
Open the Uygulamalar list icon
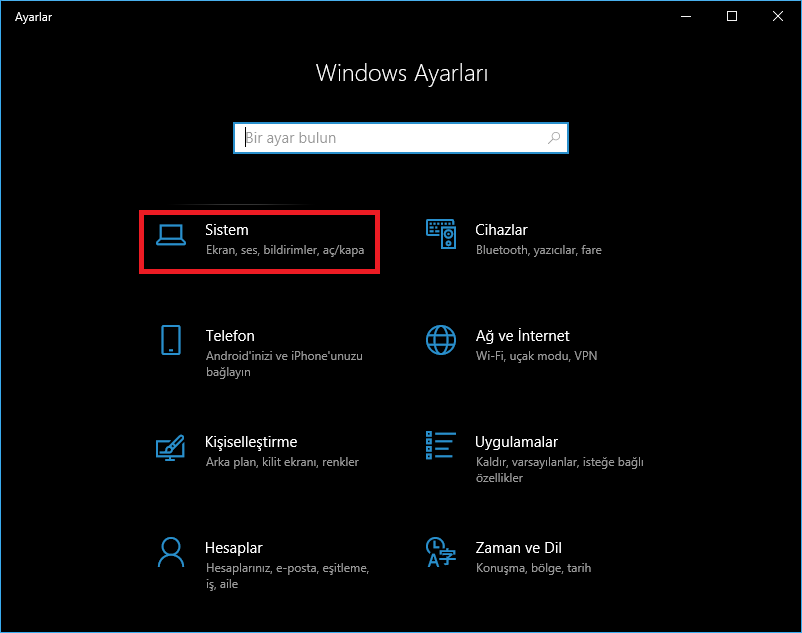[441, 445]
